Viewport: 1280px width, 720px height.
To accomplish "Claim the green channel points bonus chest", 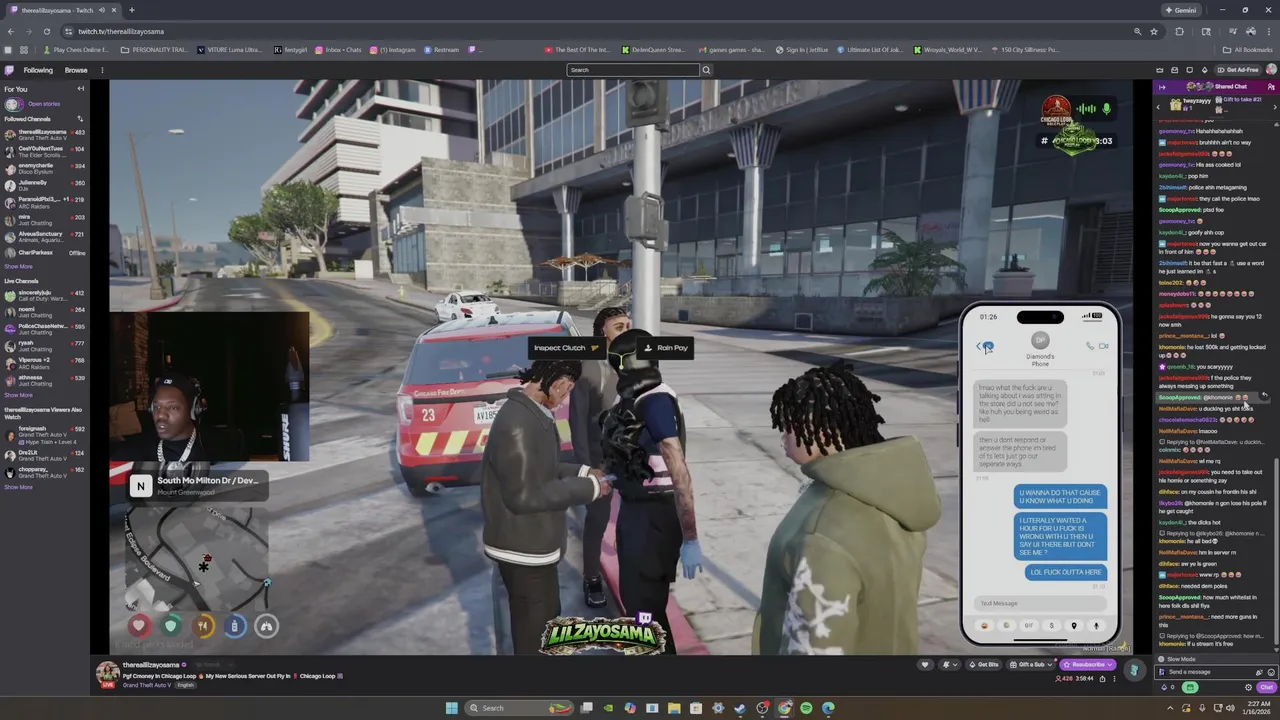I will click(1190, 687).
